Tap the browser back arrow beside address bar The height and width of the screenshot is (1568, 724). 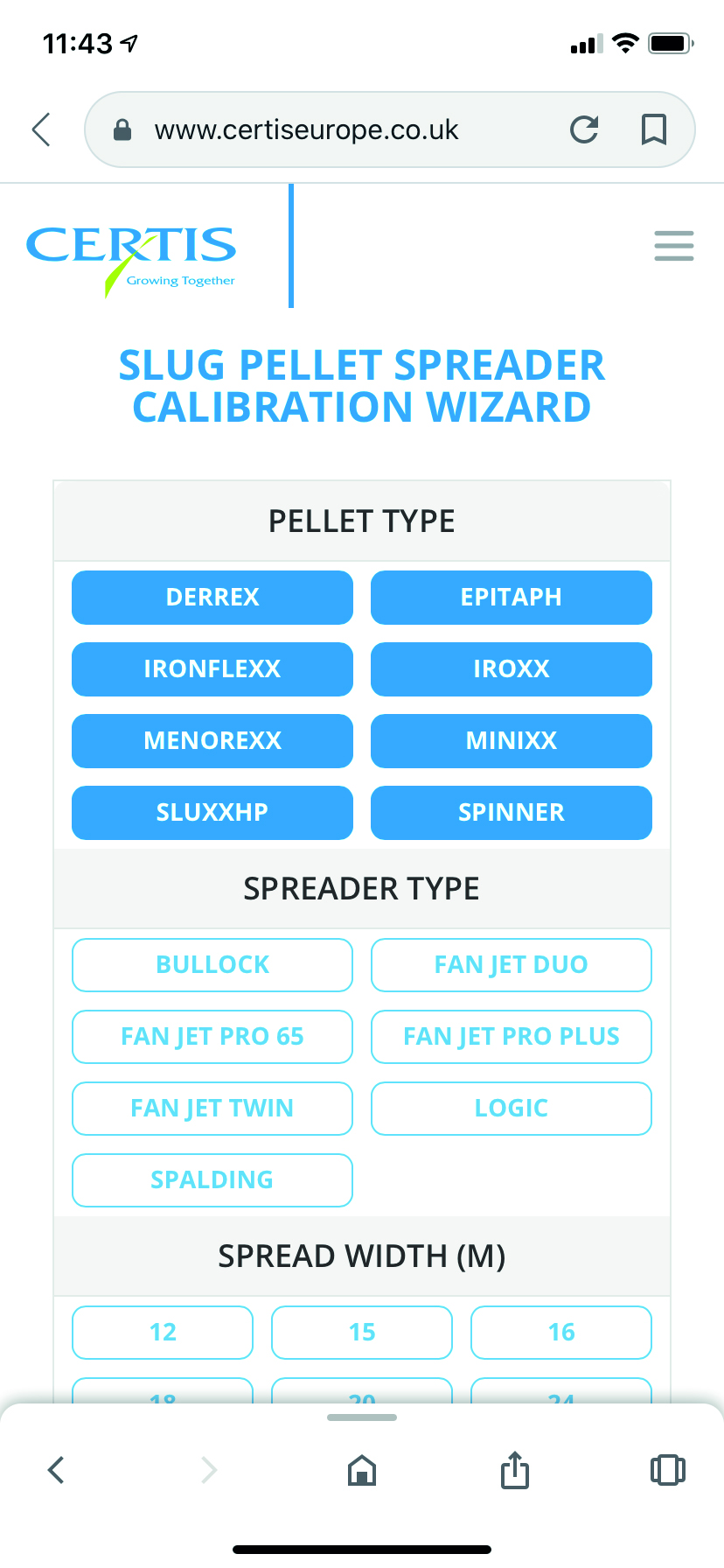pyautogui.click(x=41, y=129)
